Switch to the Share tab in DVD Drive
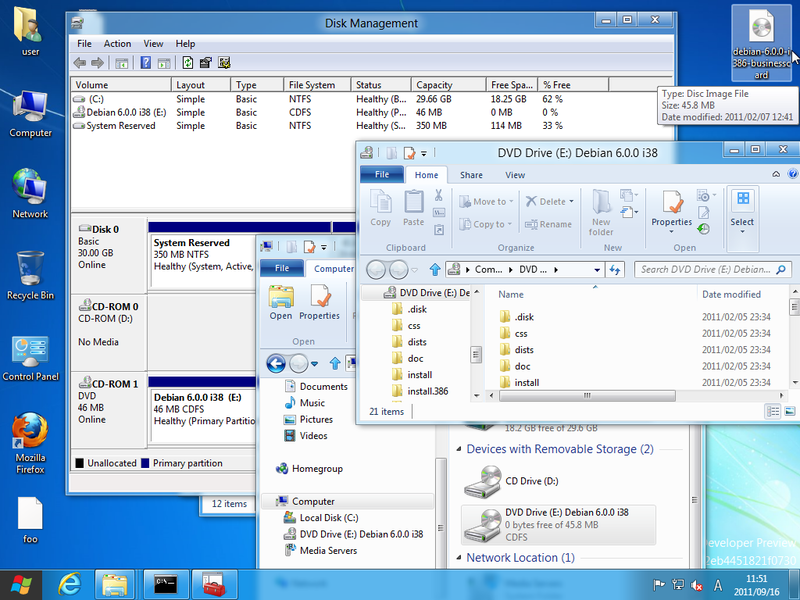800x600 pixels. [471, 175]
